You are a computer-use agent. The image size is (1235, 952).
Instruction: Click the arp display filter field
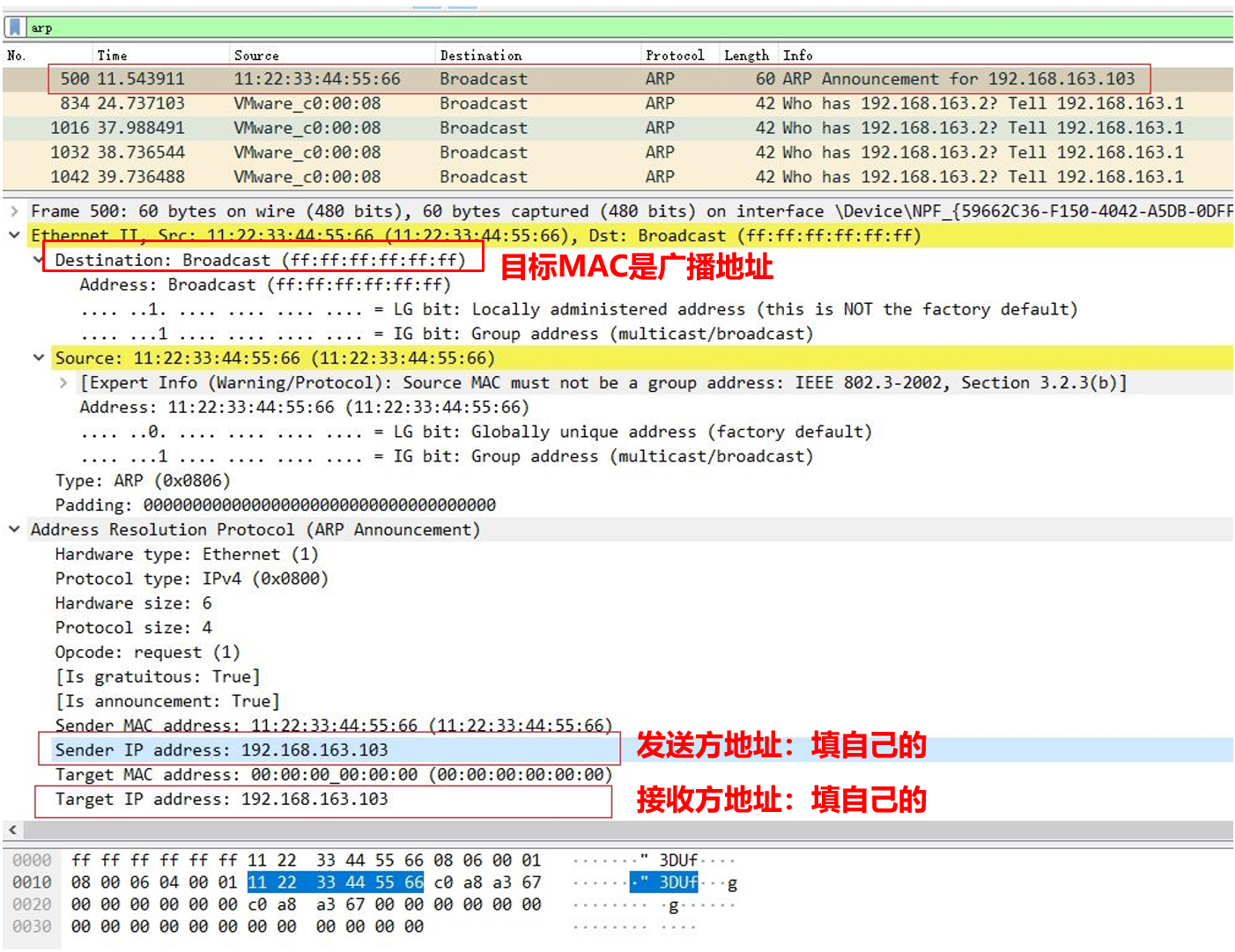[x=629, y=27]
